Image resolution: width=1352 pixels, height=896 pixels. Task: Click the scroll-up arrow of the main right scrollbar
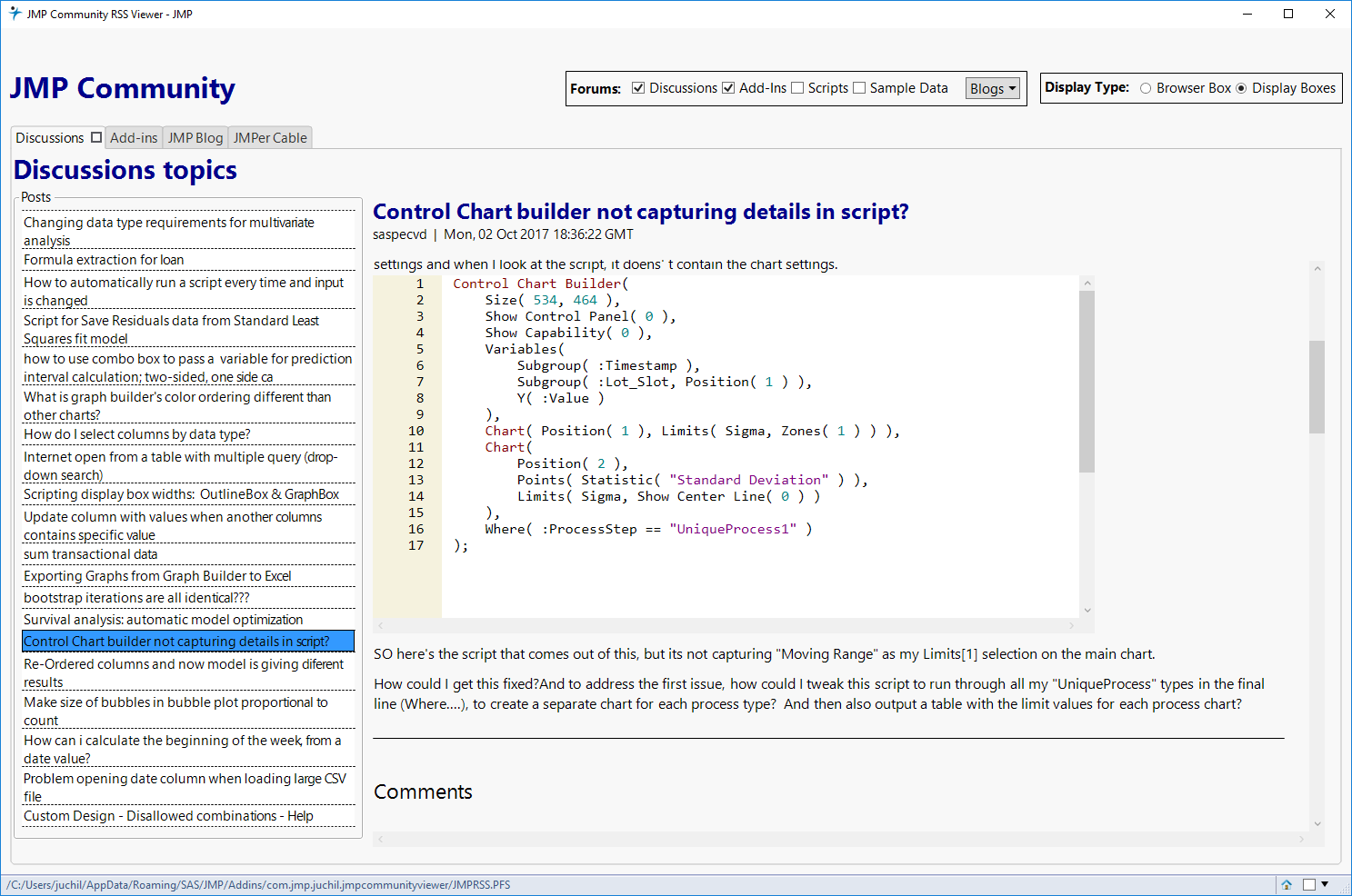[1317, 267]
